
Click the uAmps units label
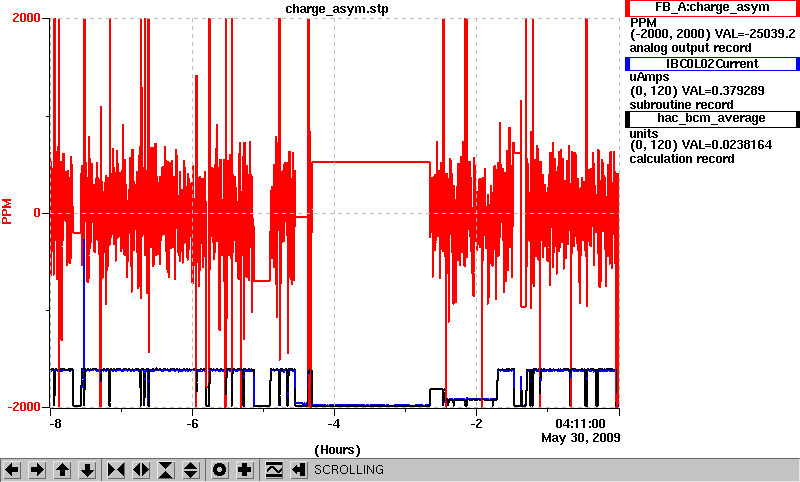tap(649, 77)
